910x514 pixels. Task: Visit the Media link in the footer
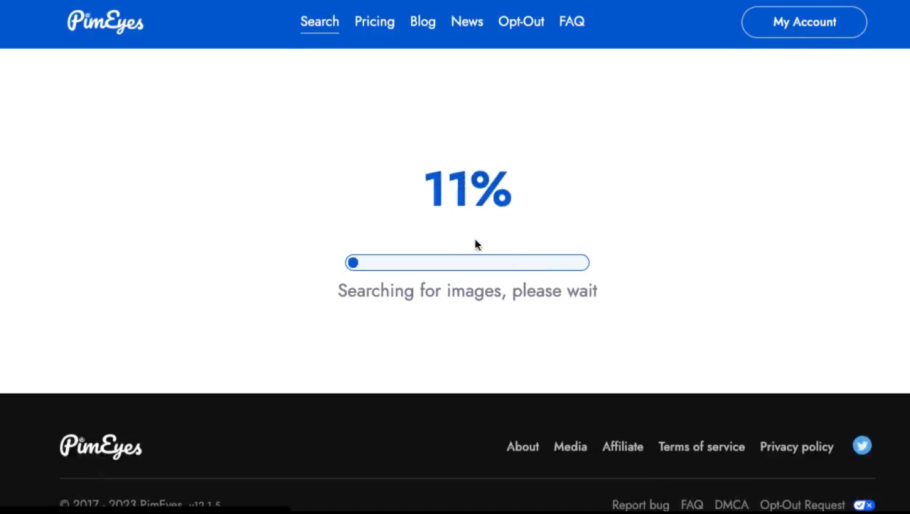pos(570,447)
